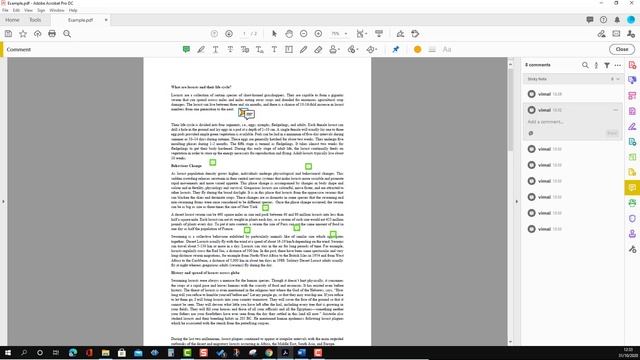Open the comments list options menu
Image resolution: width=640 pixels, height=360 pixels.
(618, 65)
